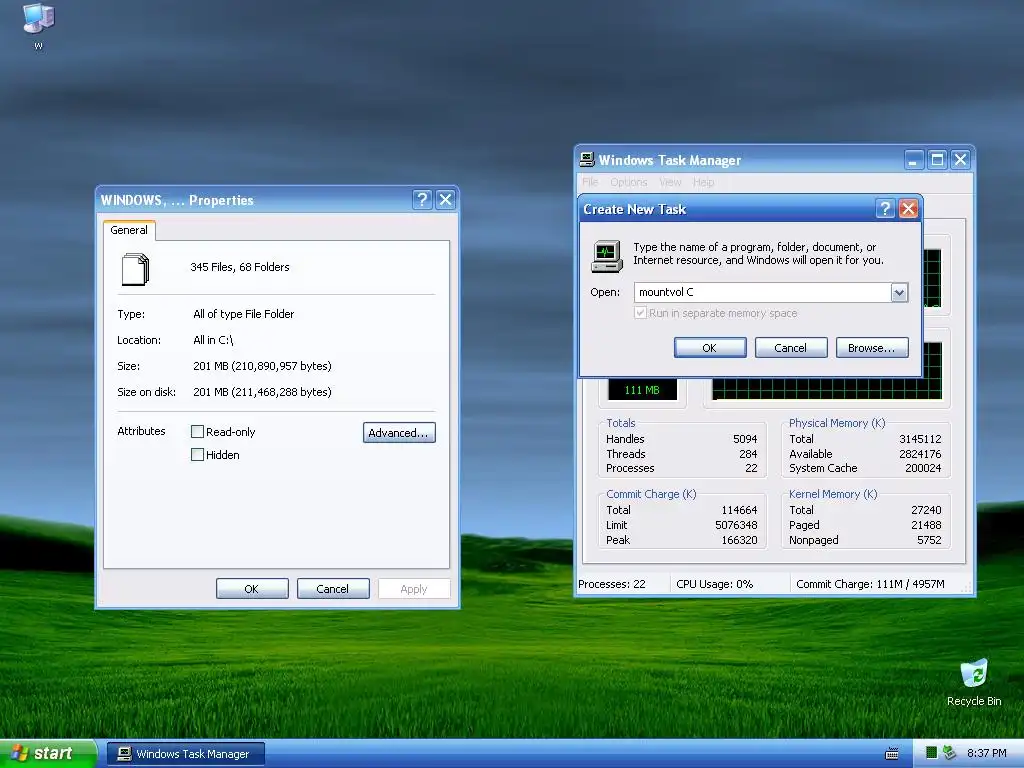Enable the Hidden attribute checkbox
1024x768 pixels.
click(197, 455)
